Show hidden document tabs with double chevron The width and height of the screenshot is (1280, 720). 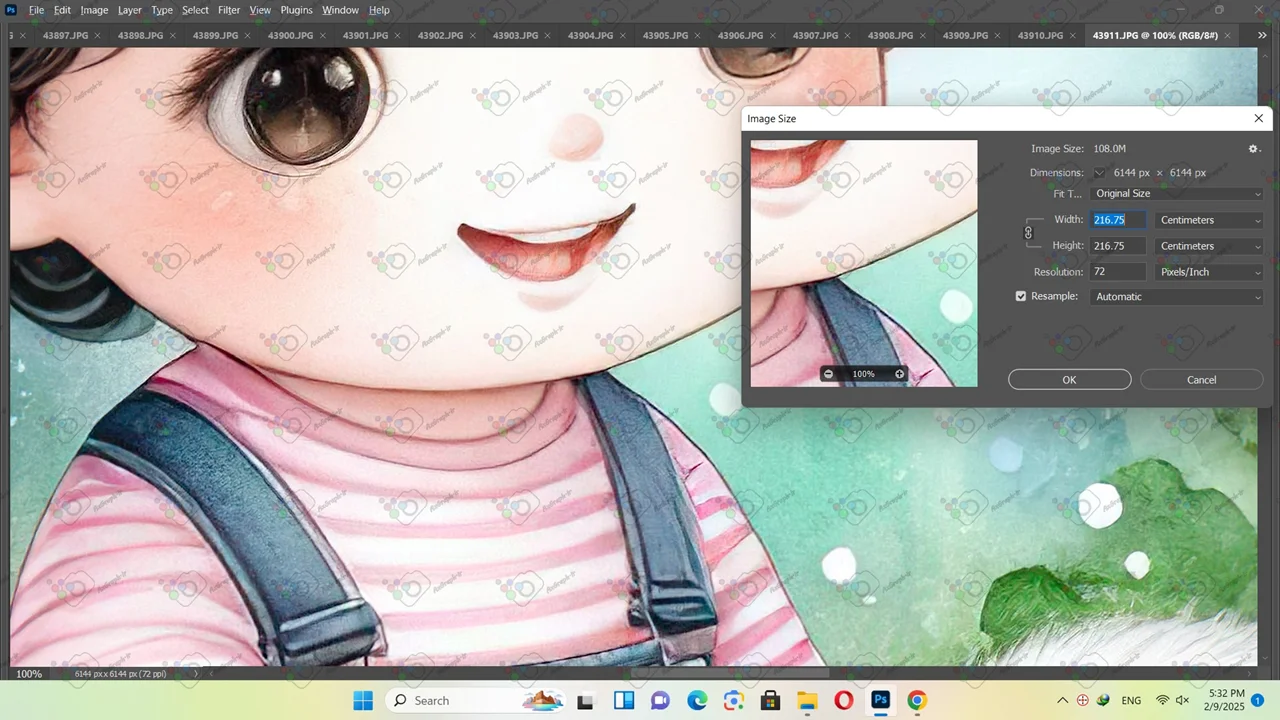1261,35
